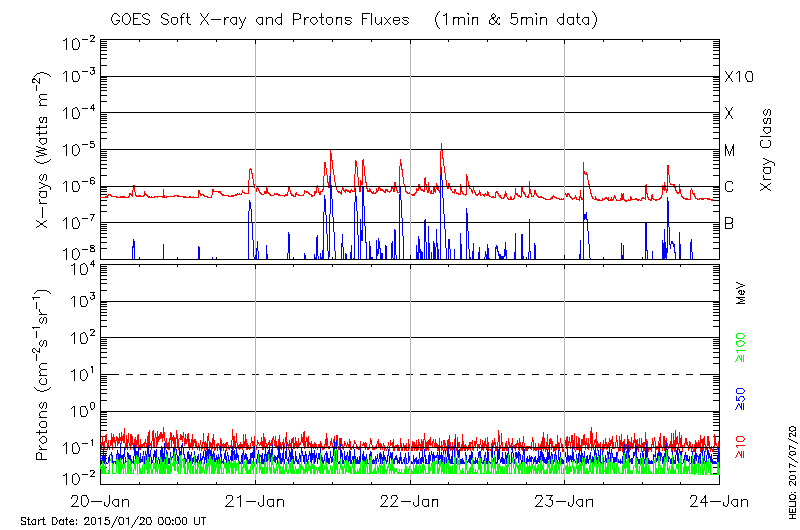Image resolution: width=800 pixels, height=530 pixels.
Task: Select the M class label on the right axis
Action: coord(730,151)
